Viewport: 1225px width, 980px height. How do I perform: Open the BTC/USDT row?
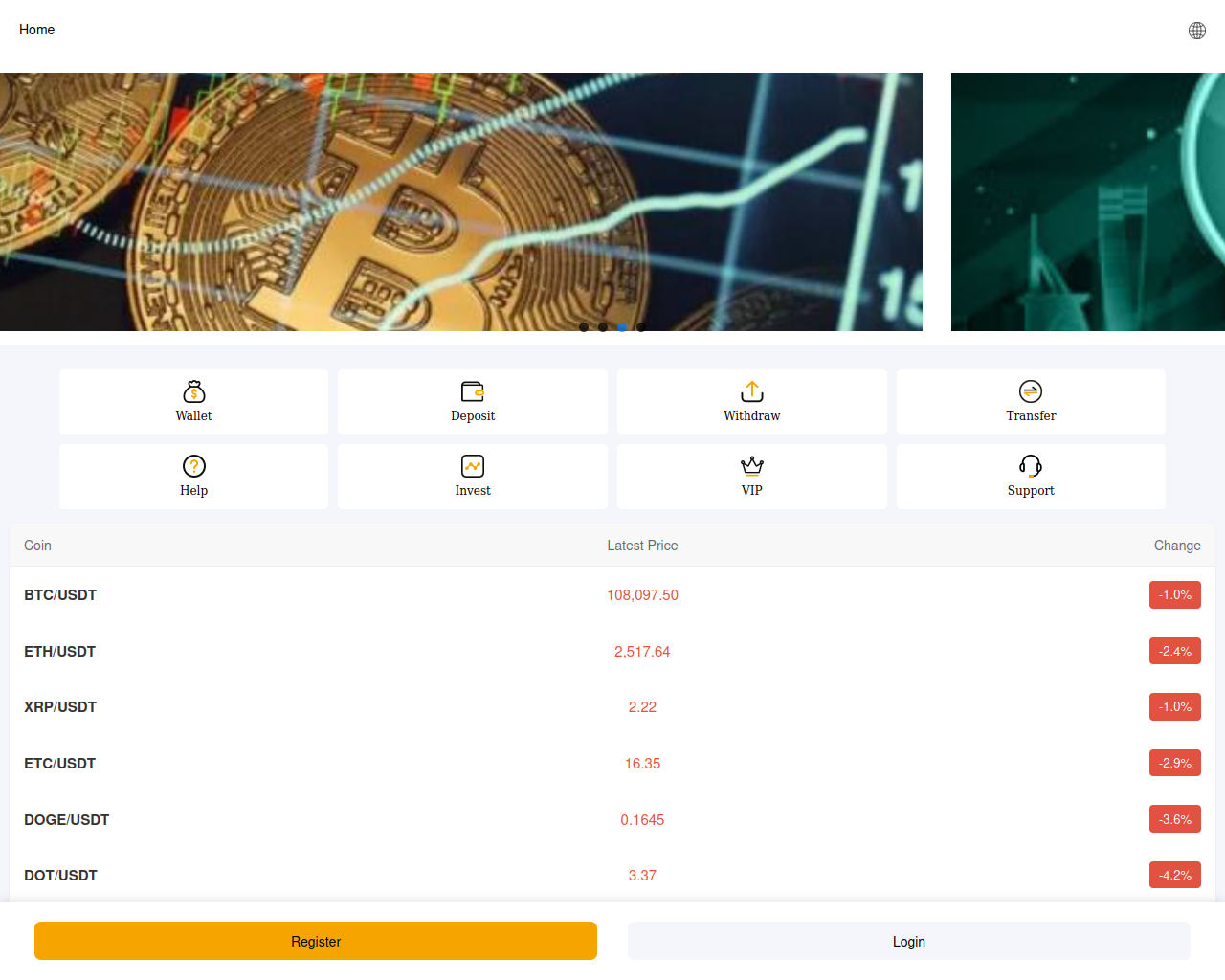pos(612,595)
